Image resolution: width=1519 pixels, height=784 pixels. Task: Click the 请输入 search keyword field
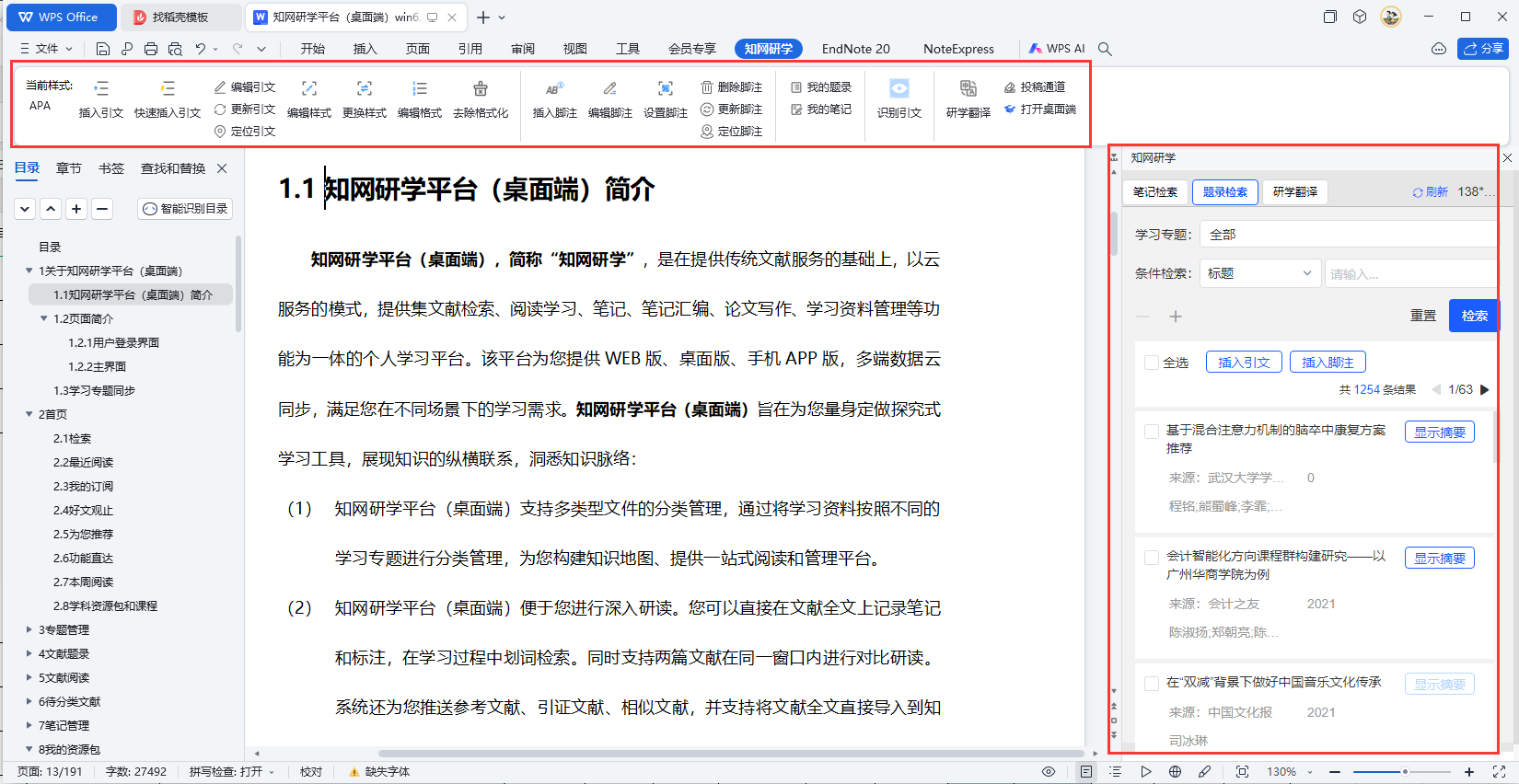pos(1409,274)
